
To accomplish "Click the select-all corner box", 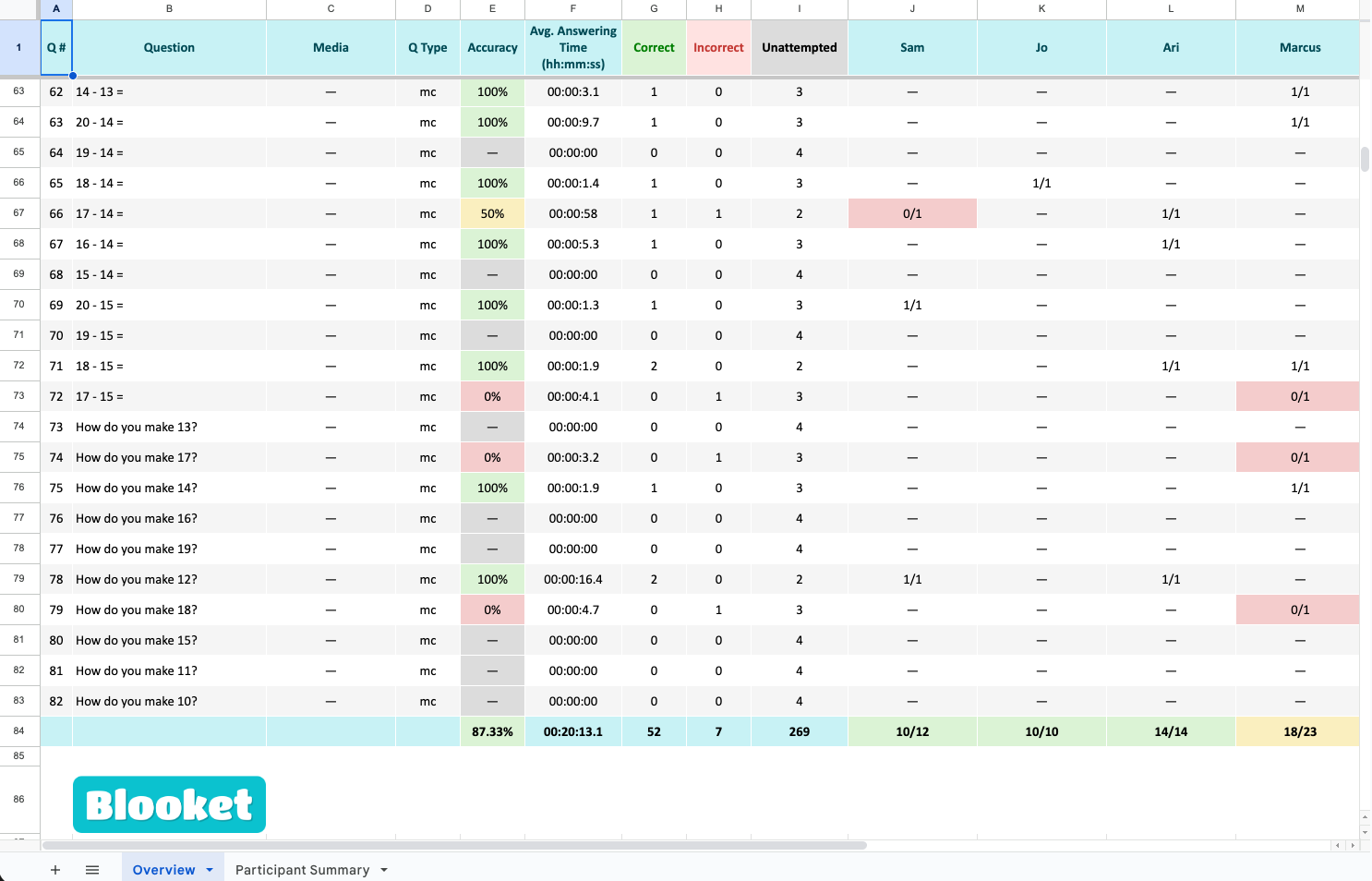I will click(19, 9).
